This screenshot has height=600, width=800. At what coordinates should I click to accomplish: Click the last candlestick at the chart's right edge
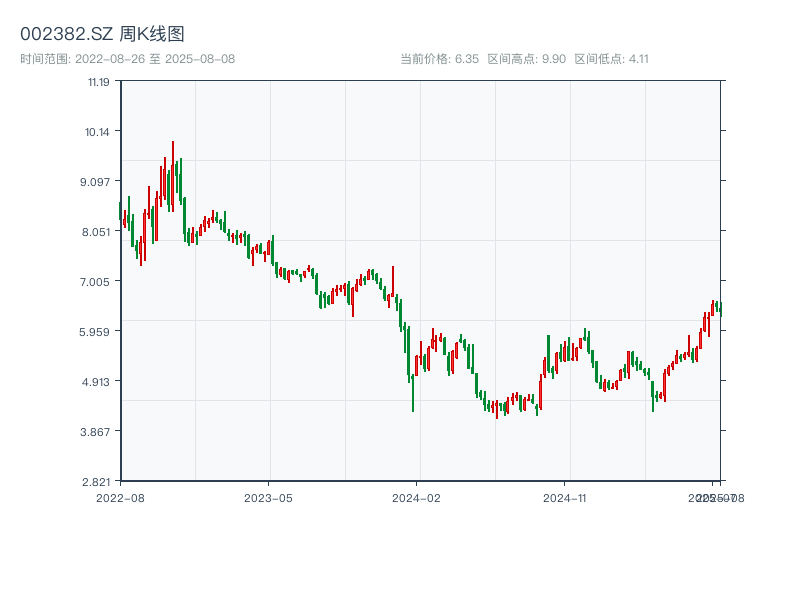pyautogui.click(x=720, y=308)
